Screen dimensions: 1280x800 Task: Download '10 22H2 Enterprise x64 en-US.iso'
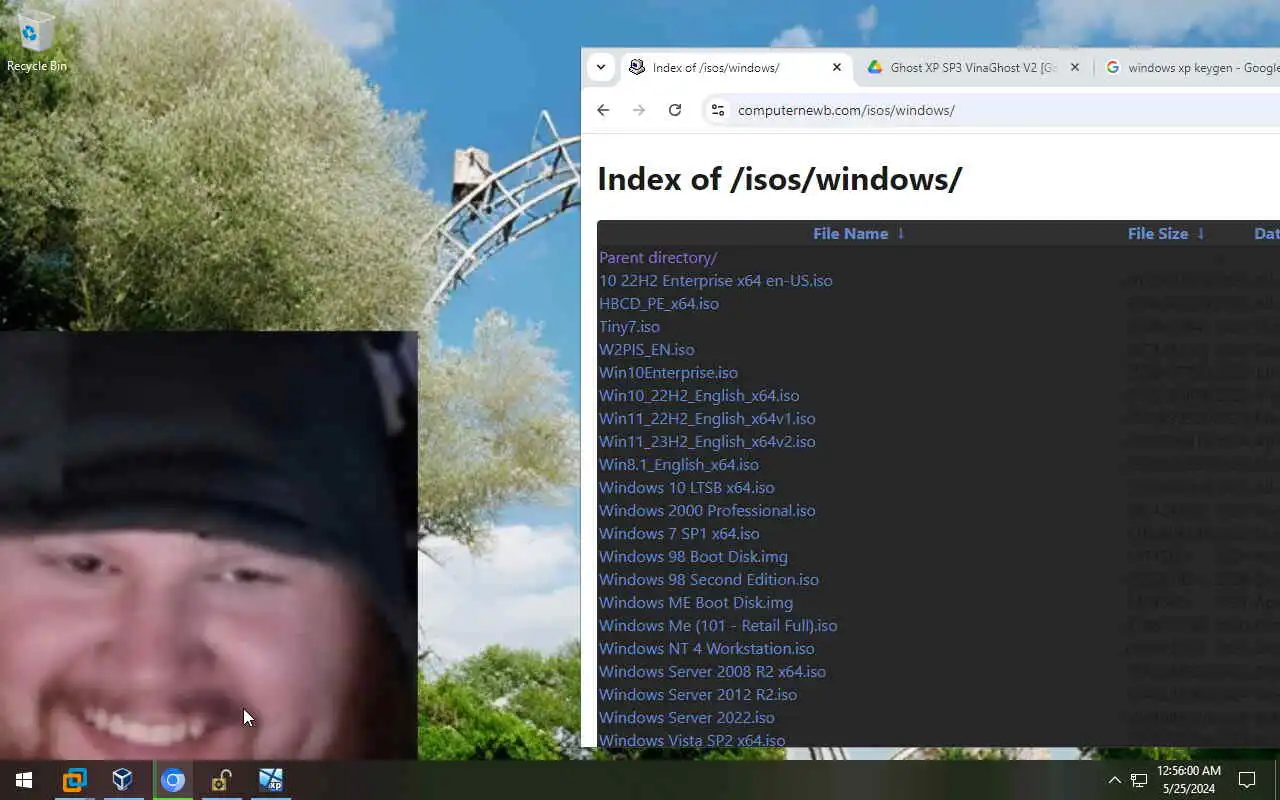click(x=716, y=280)
